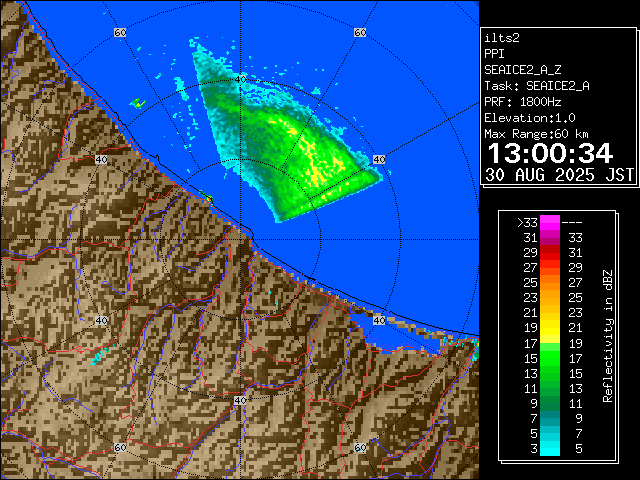The image size is (640, 480).
Task: Click the red 29-31 dBZ legend swatch
Action: (550, 253)
